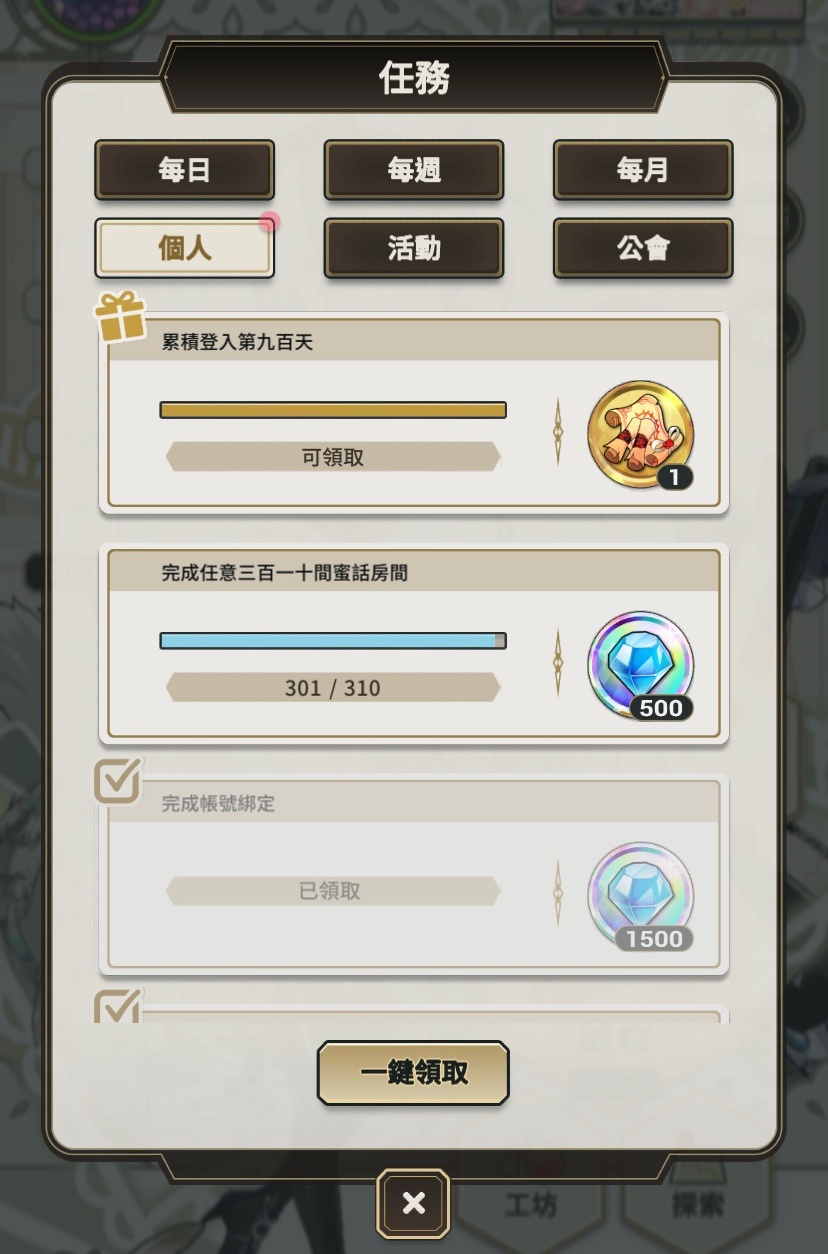This screenshot has height=1254, width=828.
Task: Select the 每月 tab
Action: pyautogui.click(x=643, y=170)
